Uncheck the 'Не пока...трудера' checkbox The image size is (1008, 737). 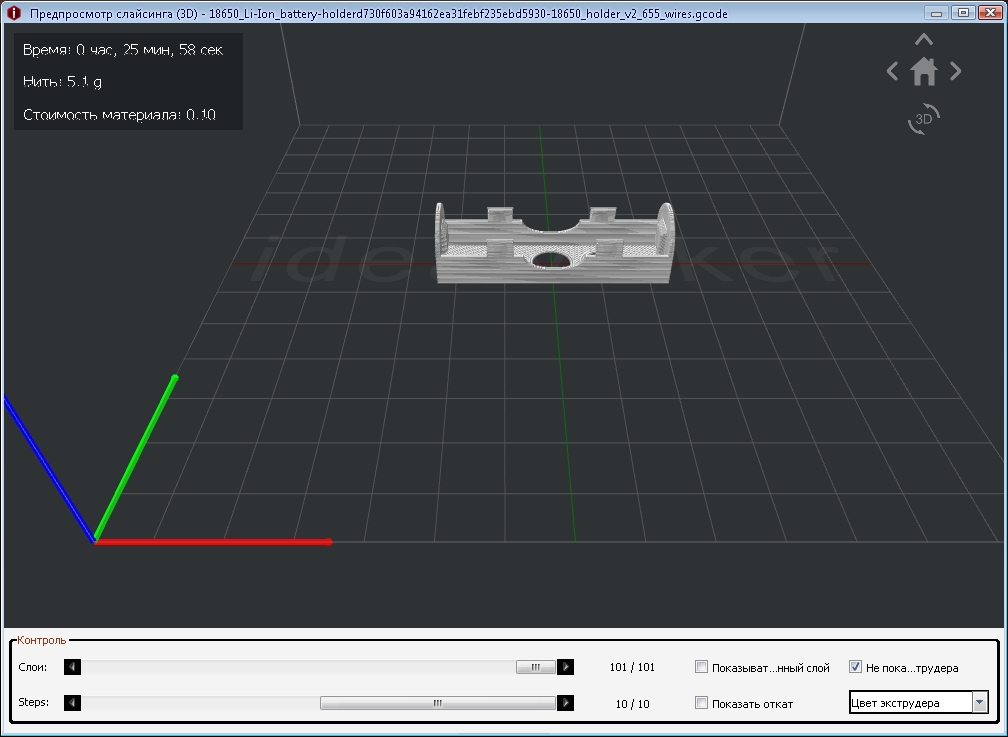click(855, 667)
